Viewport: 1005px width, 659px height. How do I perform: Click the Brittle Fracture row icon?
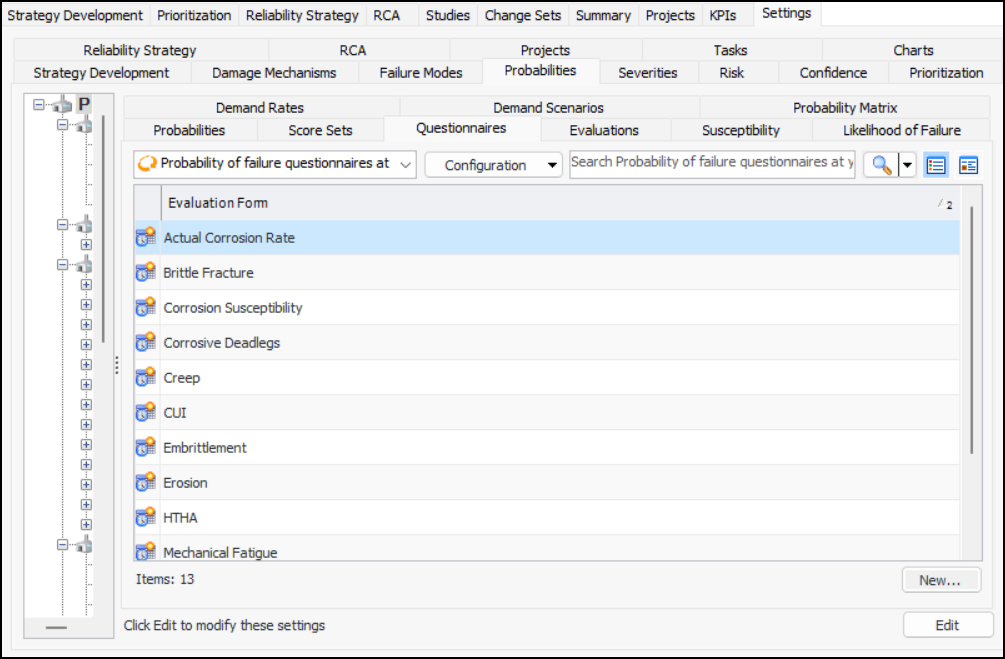146,273
